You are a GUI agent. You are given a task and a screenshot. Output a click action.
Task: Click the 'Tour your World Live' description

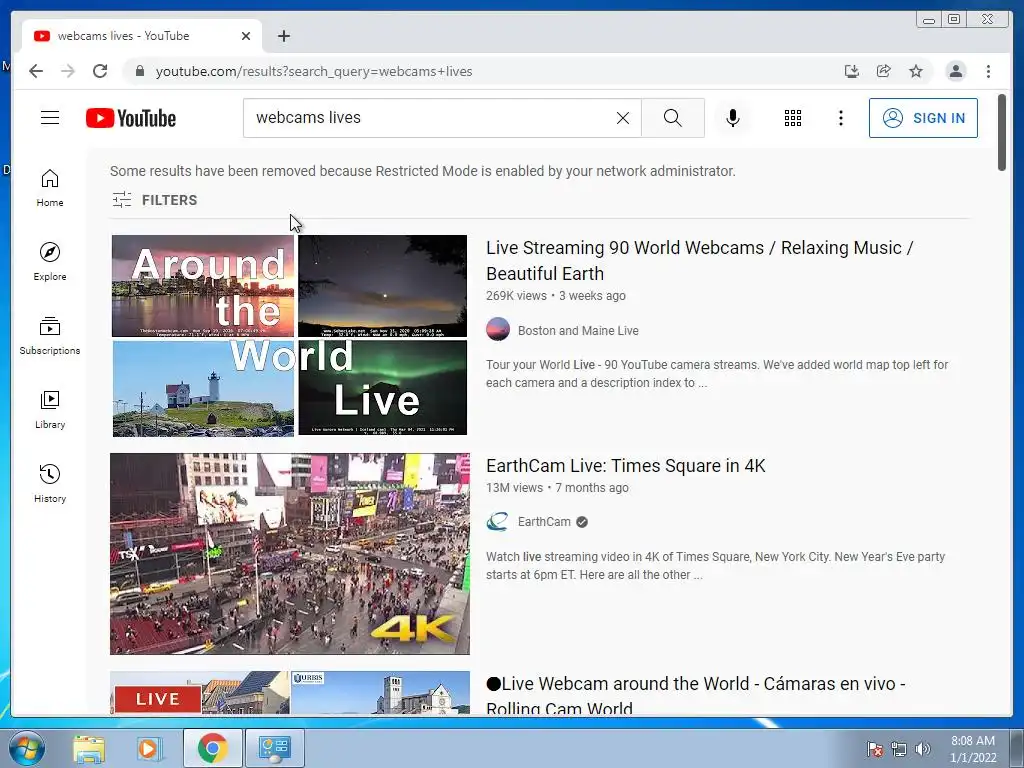click(x=716, y=374)
